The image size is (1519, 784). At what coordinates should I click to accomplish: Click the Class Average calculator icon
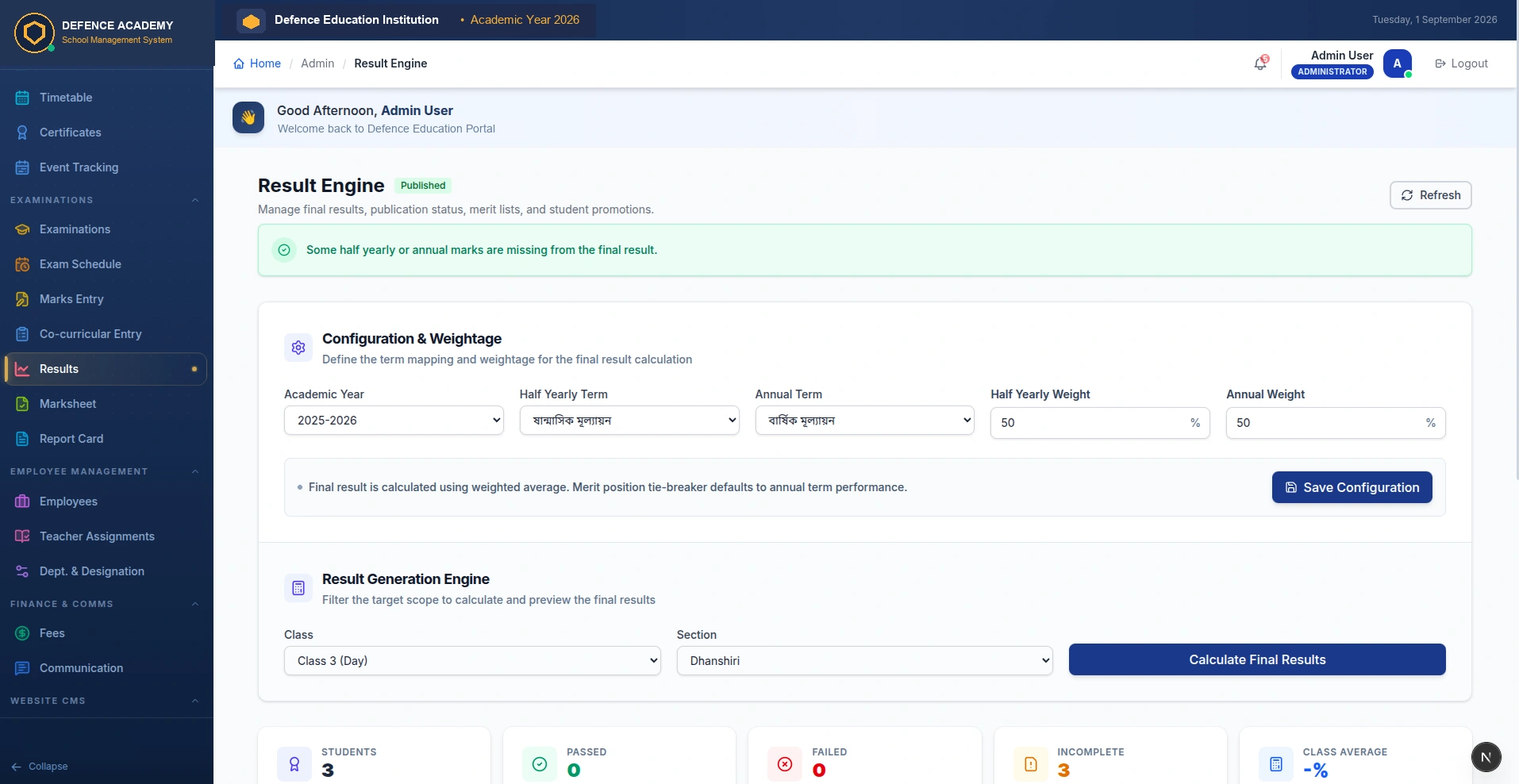pos(1276,764)
